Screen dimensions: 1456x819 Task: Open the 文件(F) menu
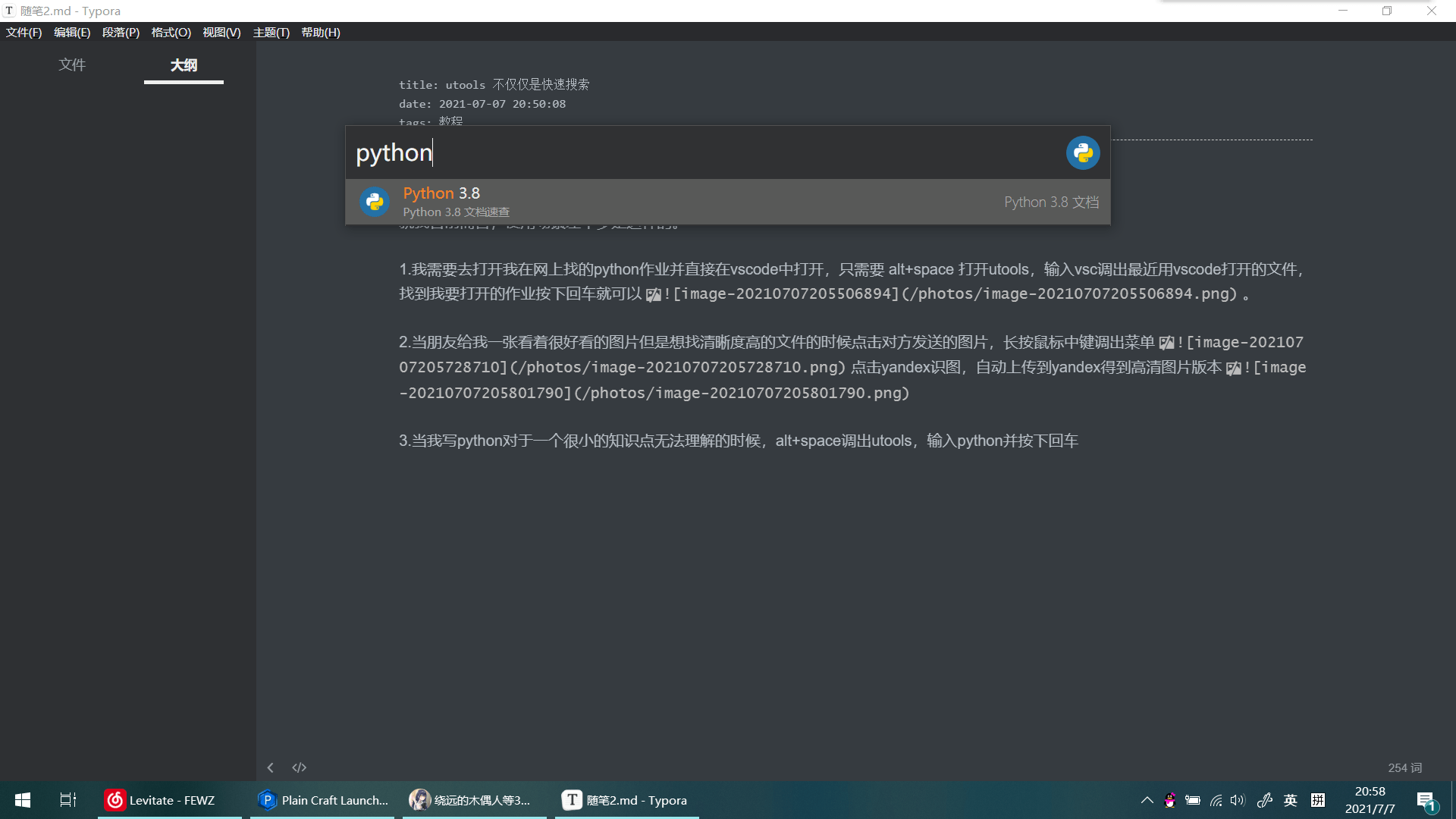tap(24, 33)
